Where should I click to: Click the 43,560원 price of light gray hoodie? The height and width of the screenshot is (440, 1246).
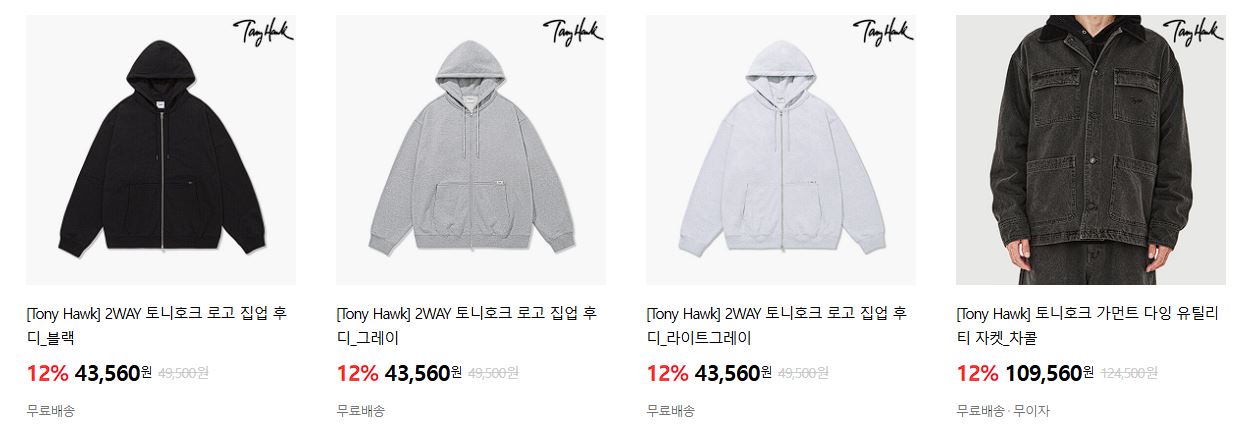[733, 374]
